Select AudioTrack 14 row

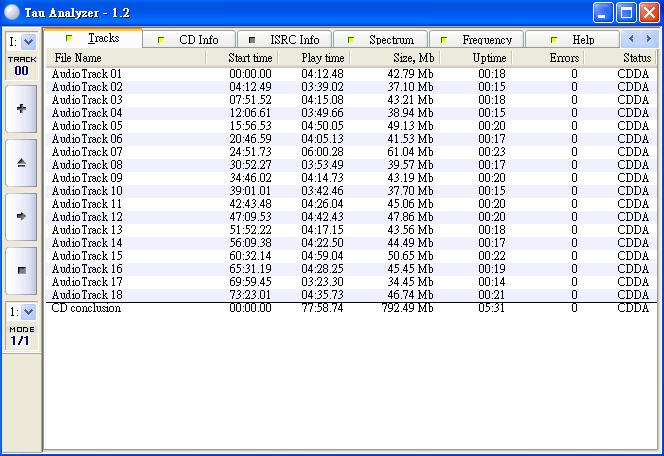(351, 243)
